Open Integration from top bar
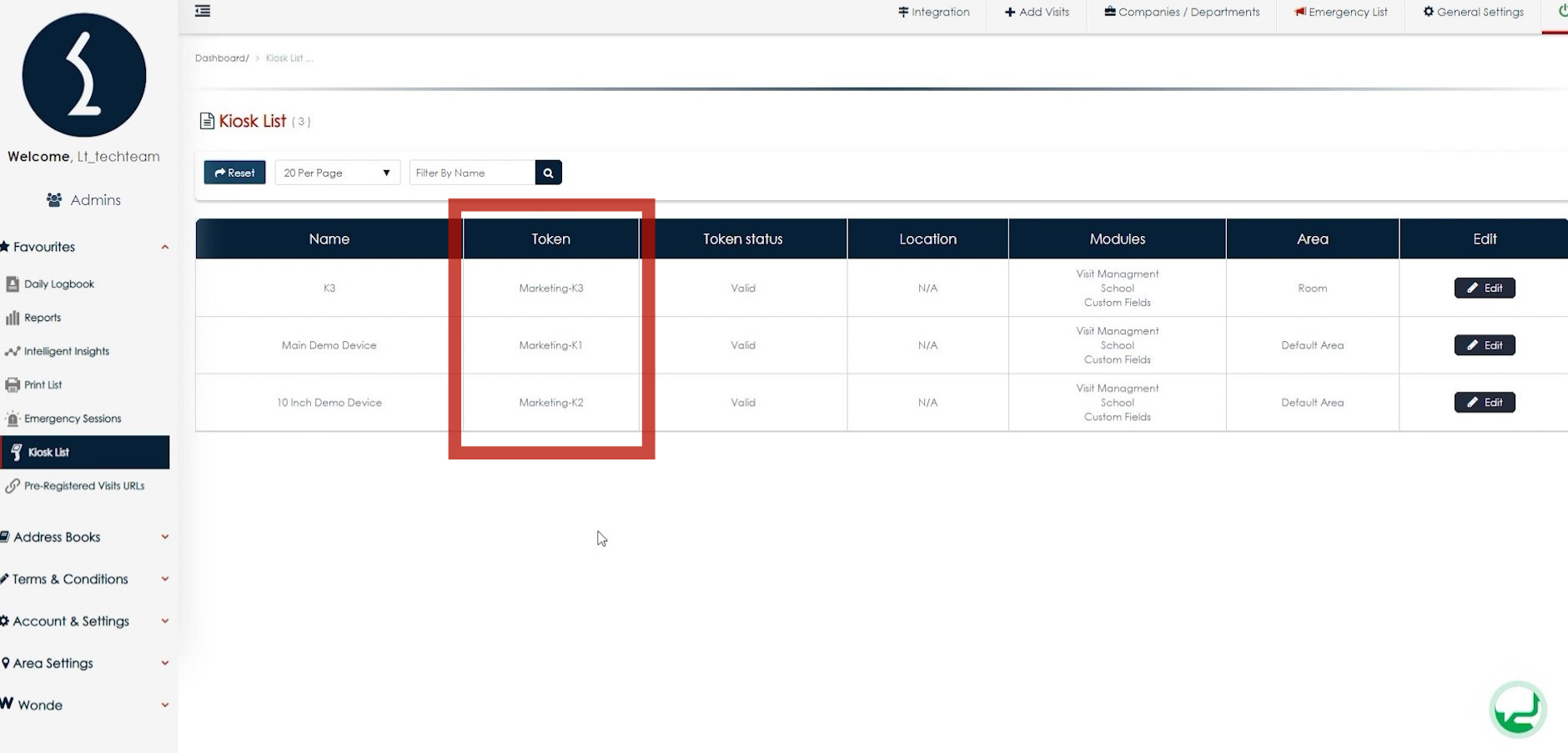 pyautogui.click(x=933, y=12)
